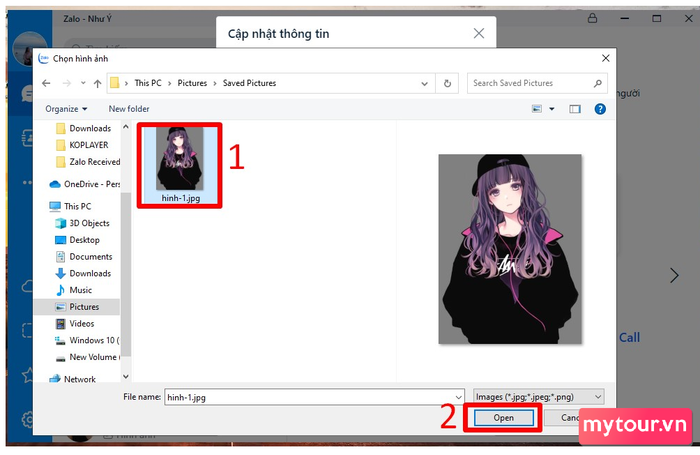Click This PC in the address path
This screenshot has width=700, height=455.
[148, 83]
